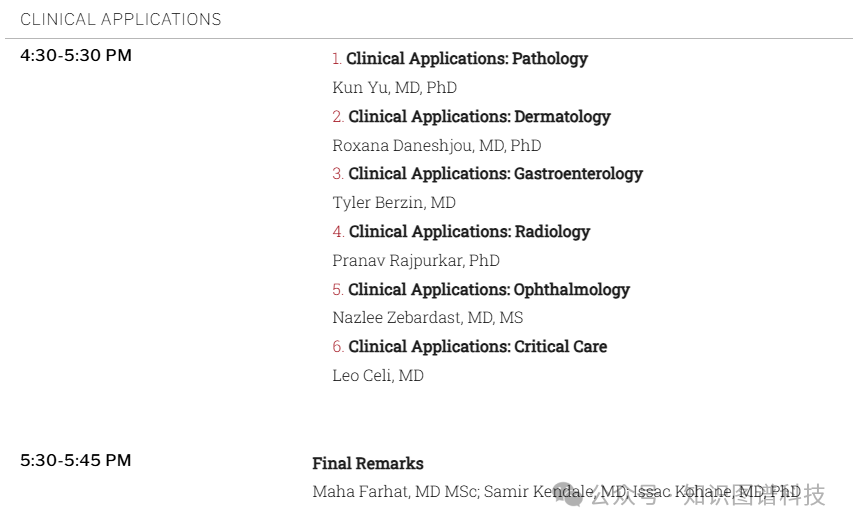Screen dimensions: 853x529
Task: Select speaker Pranav Rajpurkar, PhD
Action: click(x=416, y=260)
